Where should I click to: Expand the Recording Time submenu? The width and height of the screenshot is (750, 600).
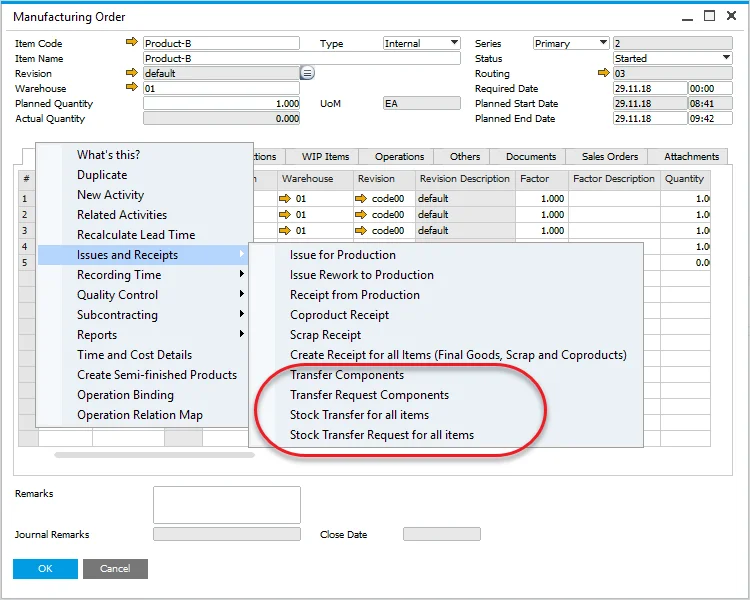(x=143, y=275)
